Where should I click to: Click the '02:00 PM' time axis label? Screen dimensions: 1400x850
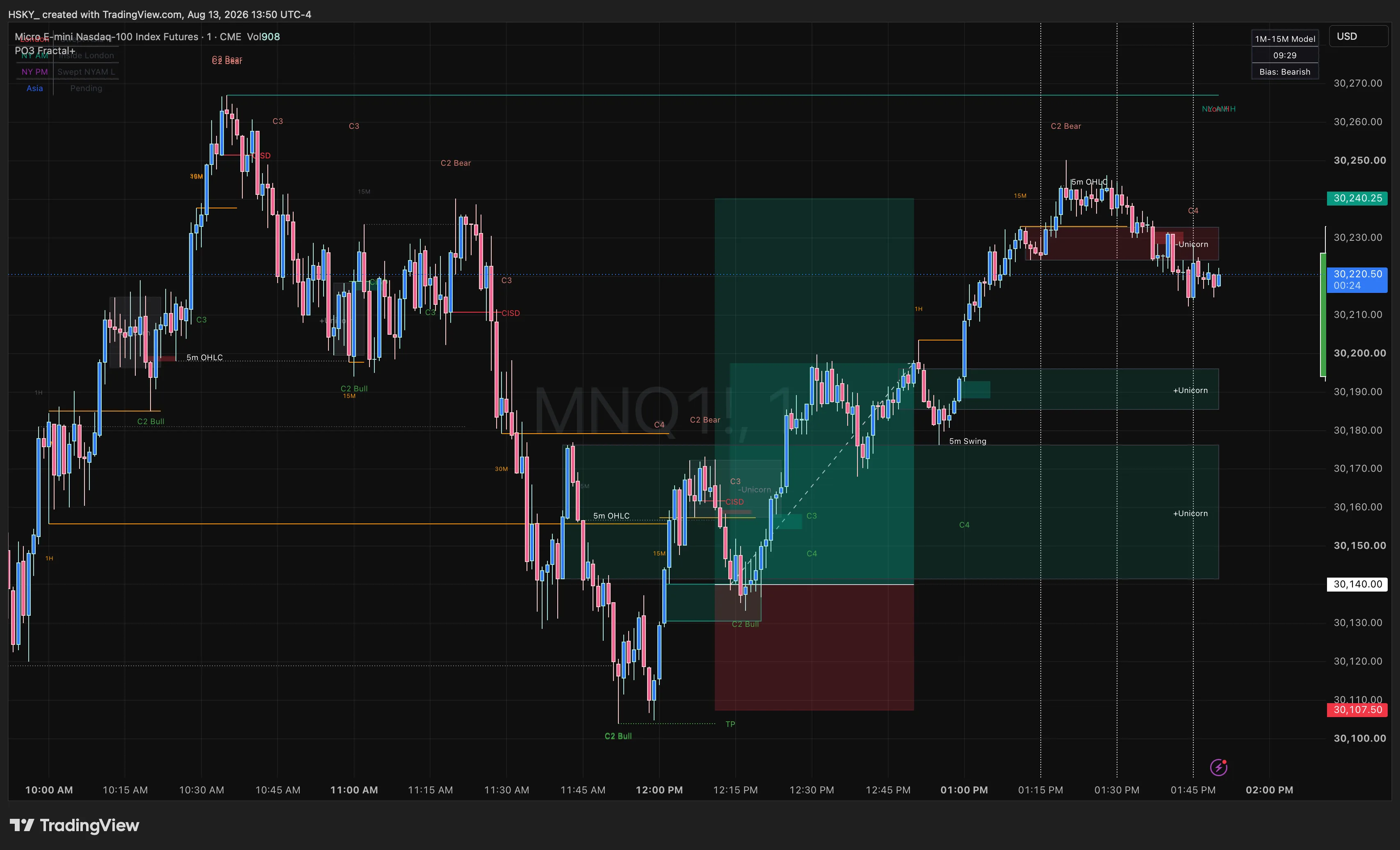[1269, 790]
